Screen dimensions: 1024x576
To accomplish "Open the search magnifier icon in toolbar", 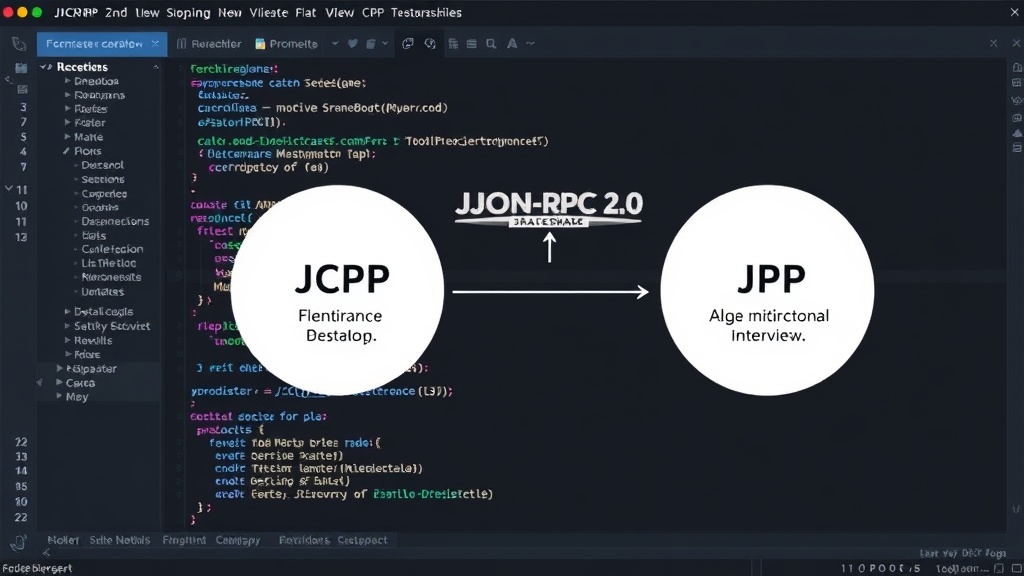I will (x=491, y=44).
